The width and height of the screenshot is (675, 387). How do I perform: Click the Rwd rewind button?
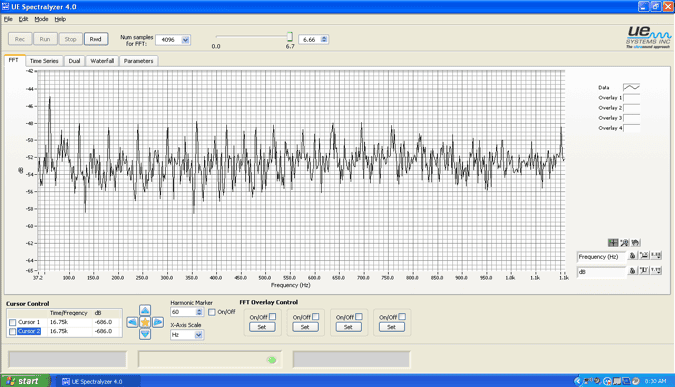click(x=96, y=39)
